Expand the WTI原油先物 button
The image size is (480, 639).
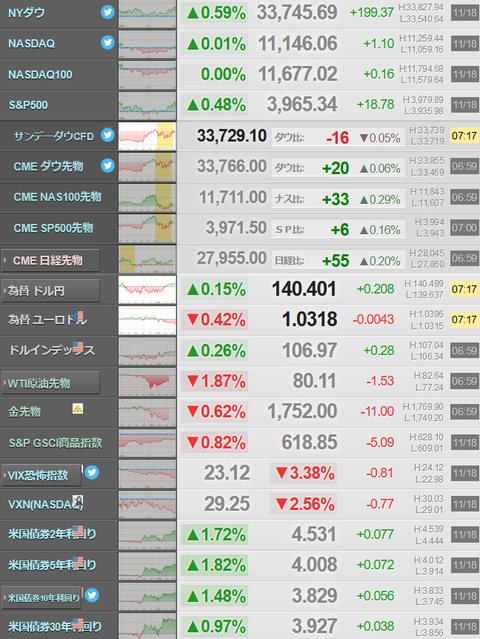(x=51, y=383)
